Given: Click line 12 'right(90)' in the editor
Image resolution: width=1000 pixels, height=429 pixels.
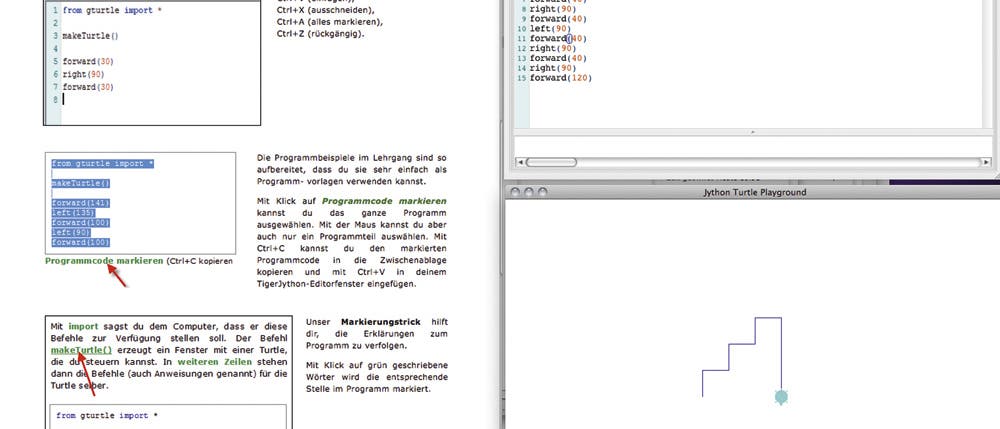Looking at the screenshot, I should pyautogui.click(x=553, y=48).
